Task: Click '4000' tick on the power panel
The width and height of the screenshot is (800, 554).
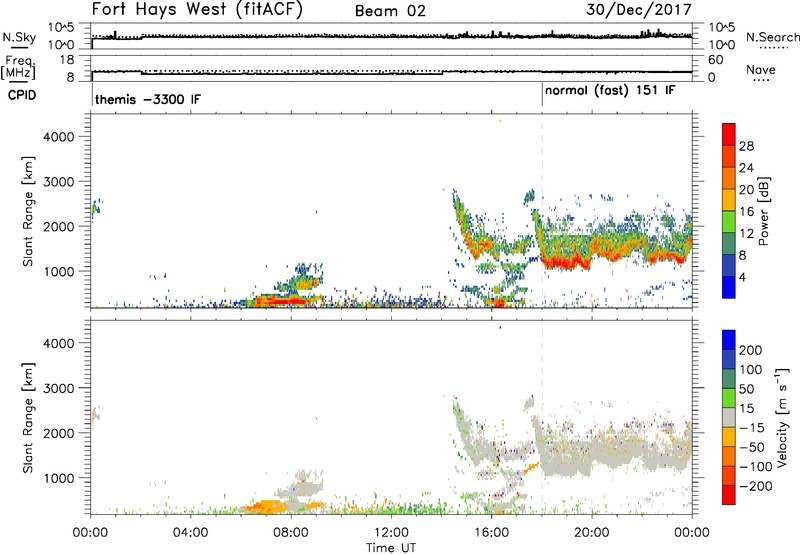Action: (59, 137)
